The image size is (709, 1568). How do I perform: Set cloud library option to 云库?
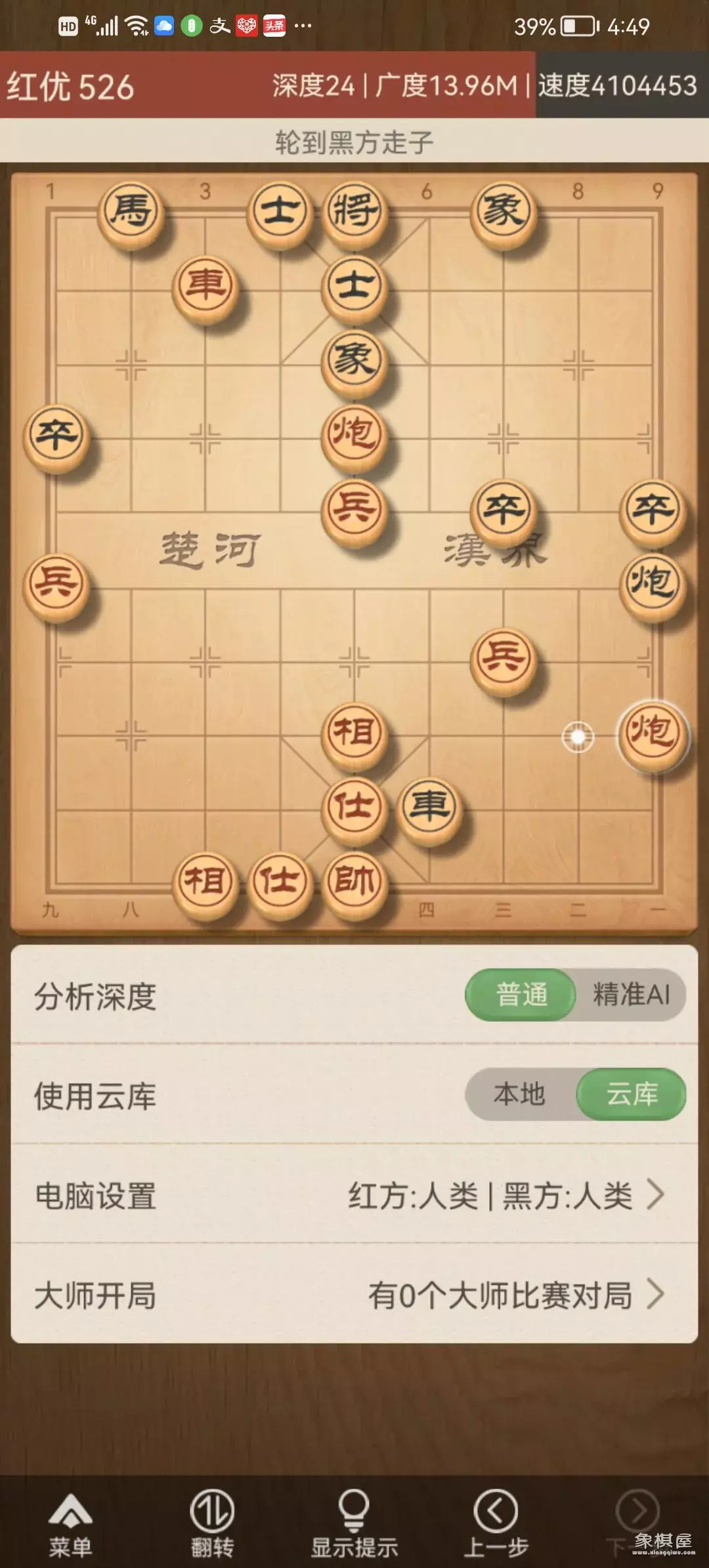pos(632,1094)
